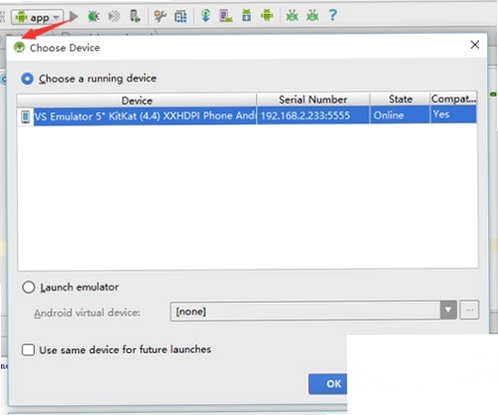The image size is (498, 415).
Task: Click the State column header
Action: (x=400, y=99)
